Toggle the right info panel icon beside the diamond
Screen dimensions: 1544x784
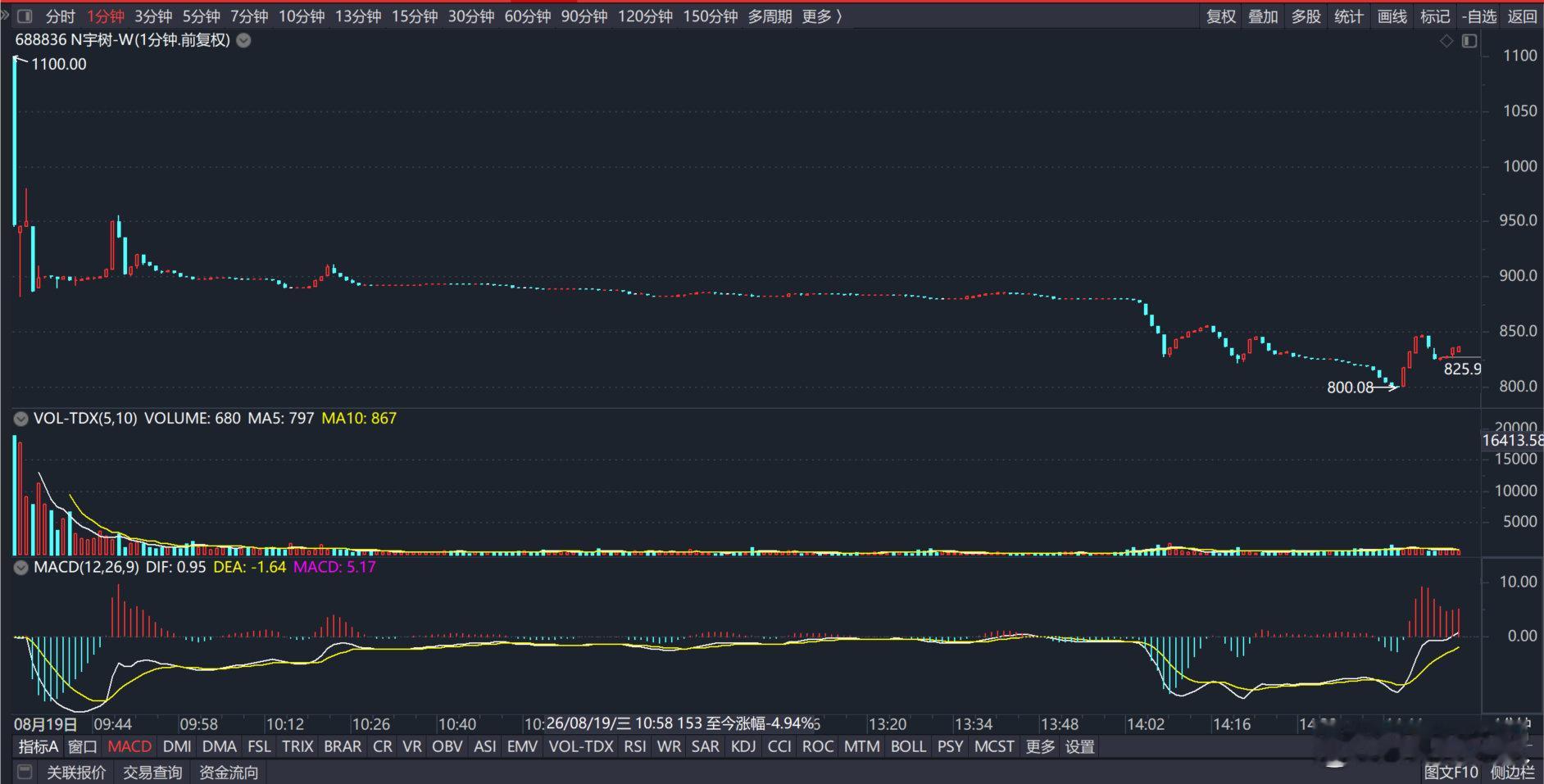pyautogui.click(x=1469, y=41)
